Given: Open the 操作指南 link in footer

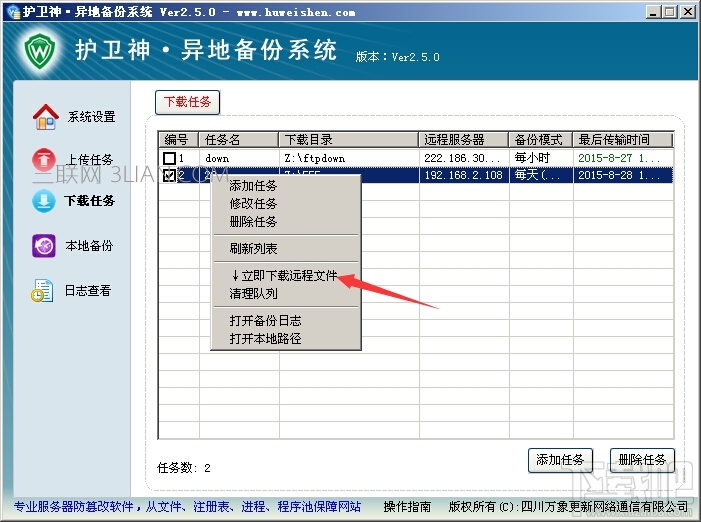Looking at the screenshot, I should pos(407,506).
